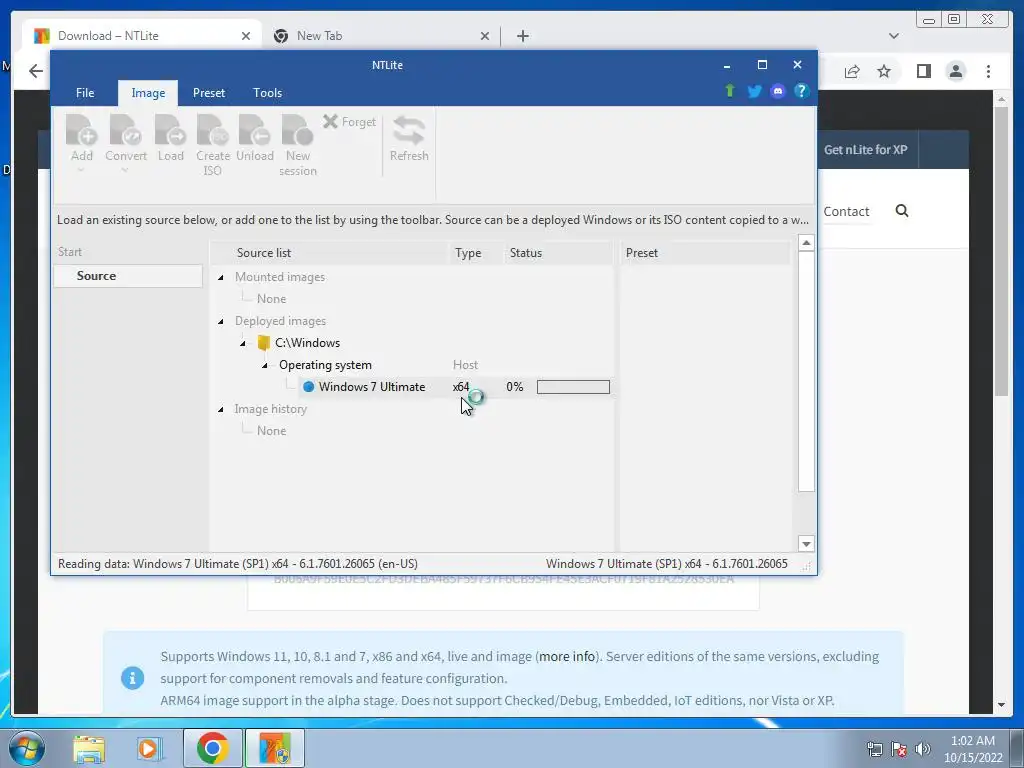Click the Source list column header
1024x768 pixels.
click(x=330, y=253)
